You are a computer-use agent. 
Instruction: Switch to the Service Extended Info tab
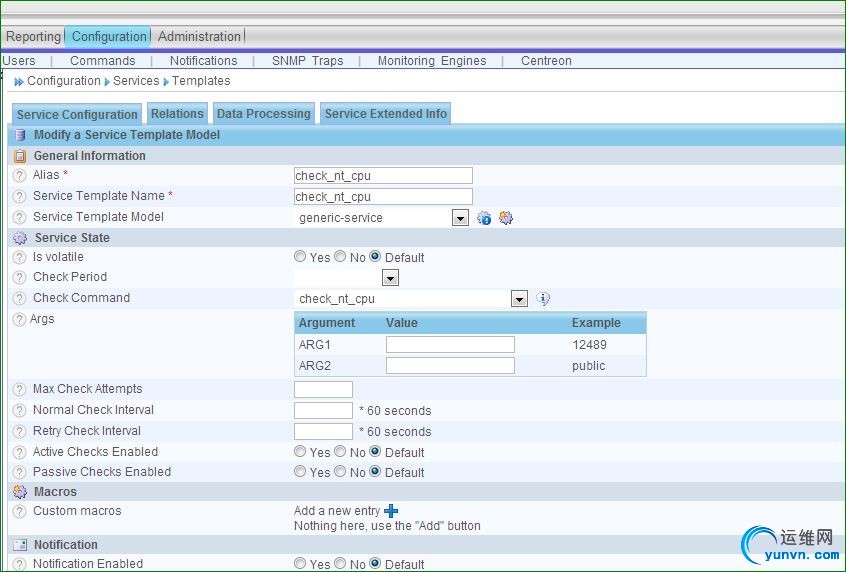click(x=385, y=114)
